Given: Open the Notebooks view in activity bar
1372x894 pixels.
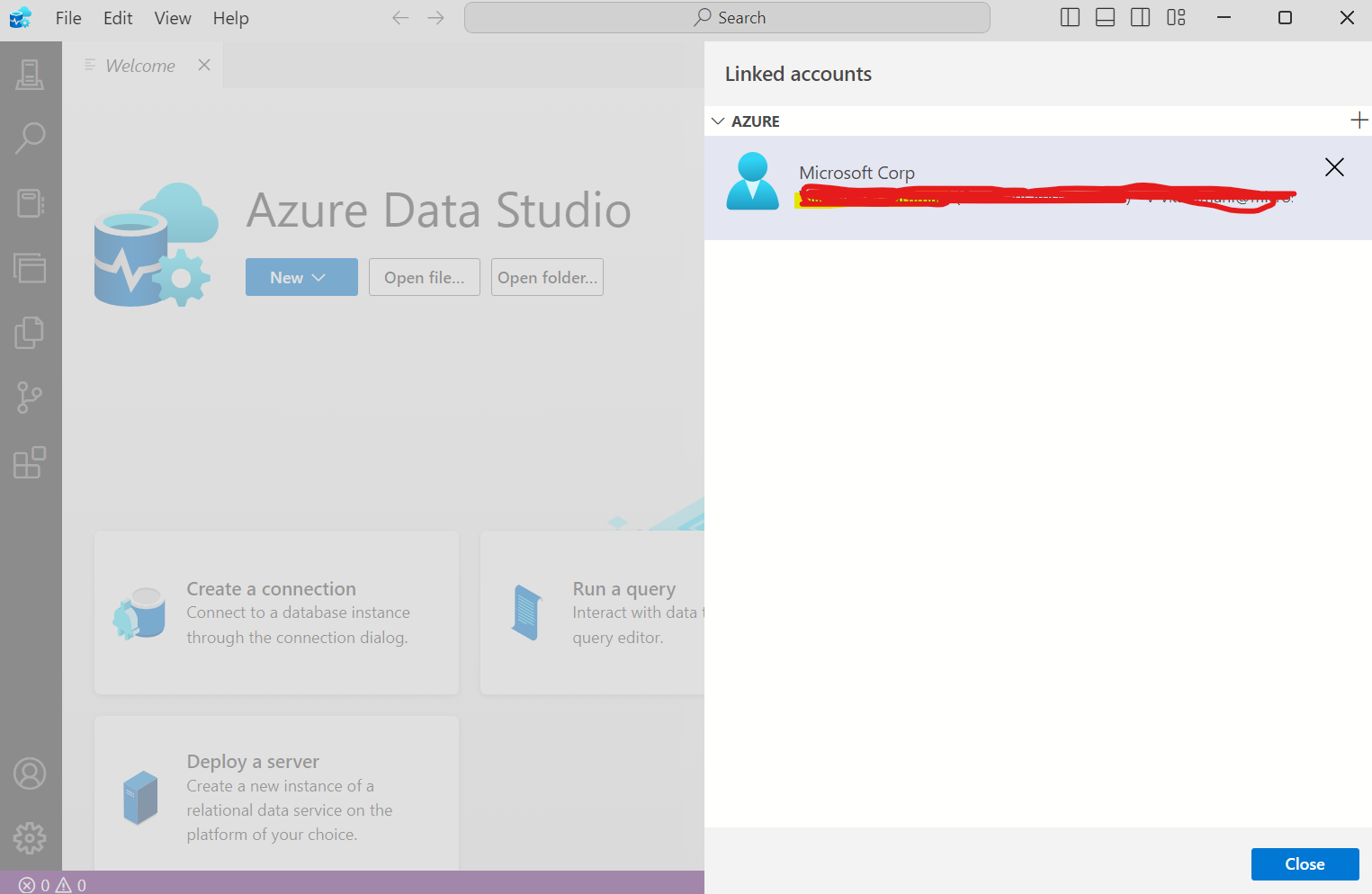Looking at the screenshot, I should click(x=30, y=203).
